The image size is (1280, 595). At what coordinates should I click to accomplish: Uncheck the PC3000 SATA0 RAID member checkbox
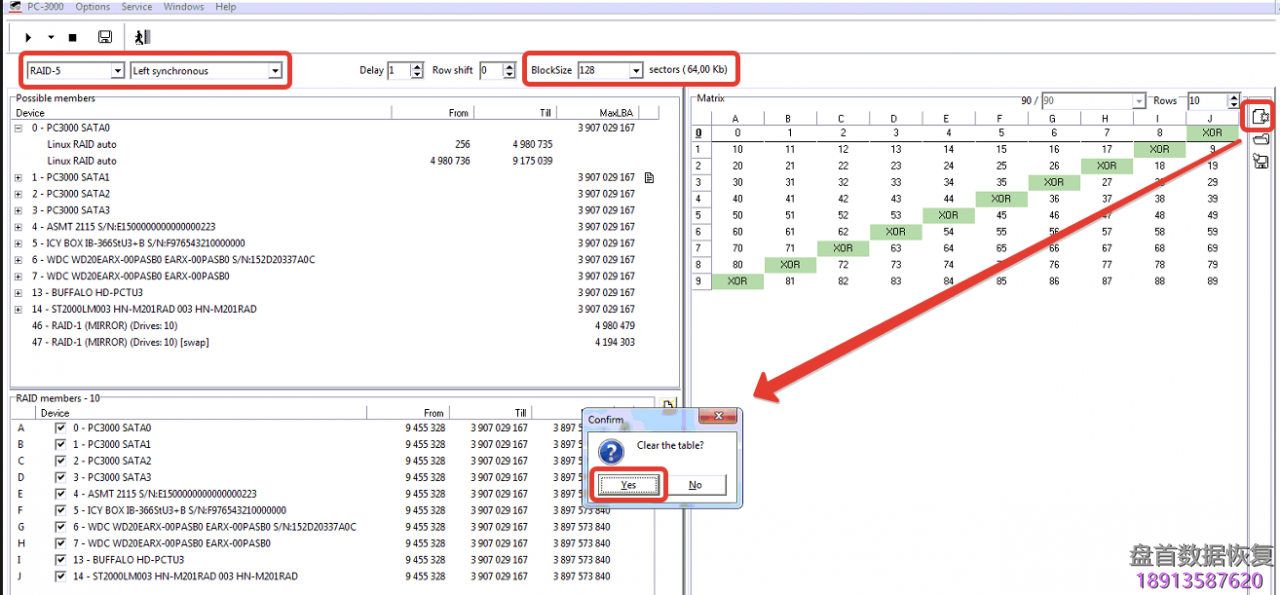pos(61,428)
